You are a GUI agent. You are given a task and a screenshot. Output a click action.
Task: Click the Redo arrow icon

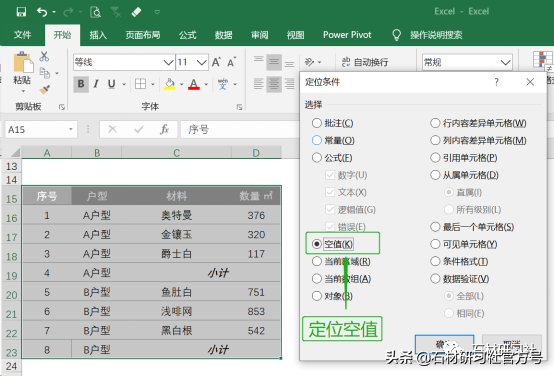68,12
